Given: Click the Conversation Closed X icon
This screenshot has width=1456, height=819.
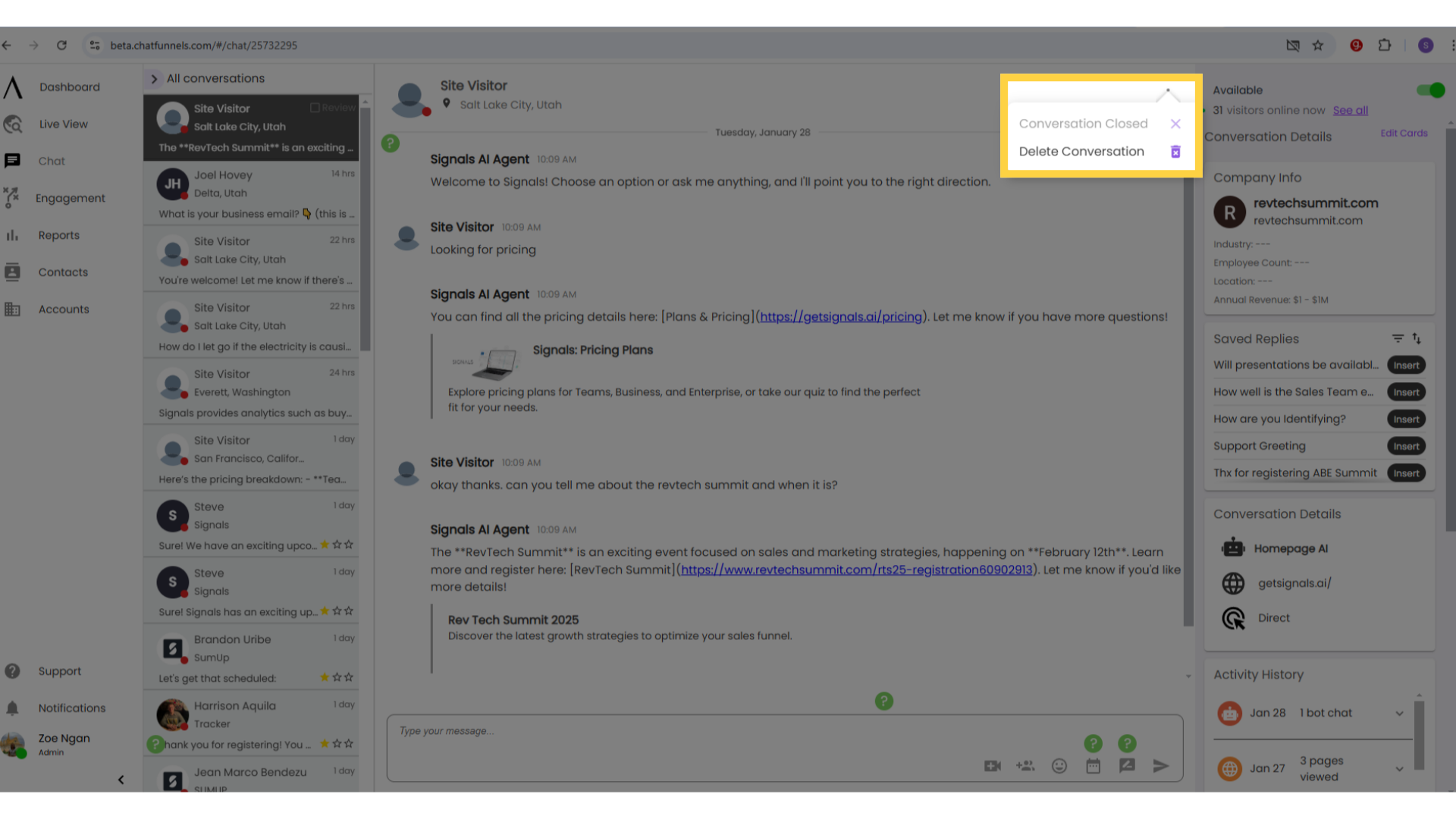Looking at the screenshot, I should [x=1175, y=124].
